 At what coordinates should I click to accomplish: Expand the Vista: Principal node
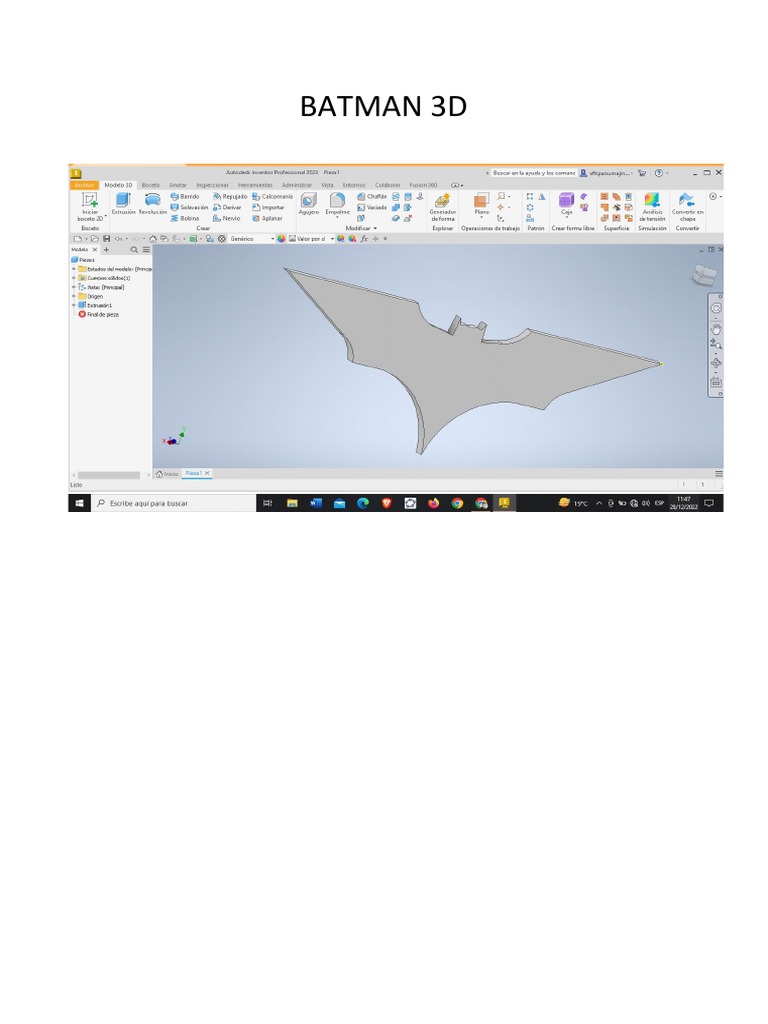74,287
